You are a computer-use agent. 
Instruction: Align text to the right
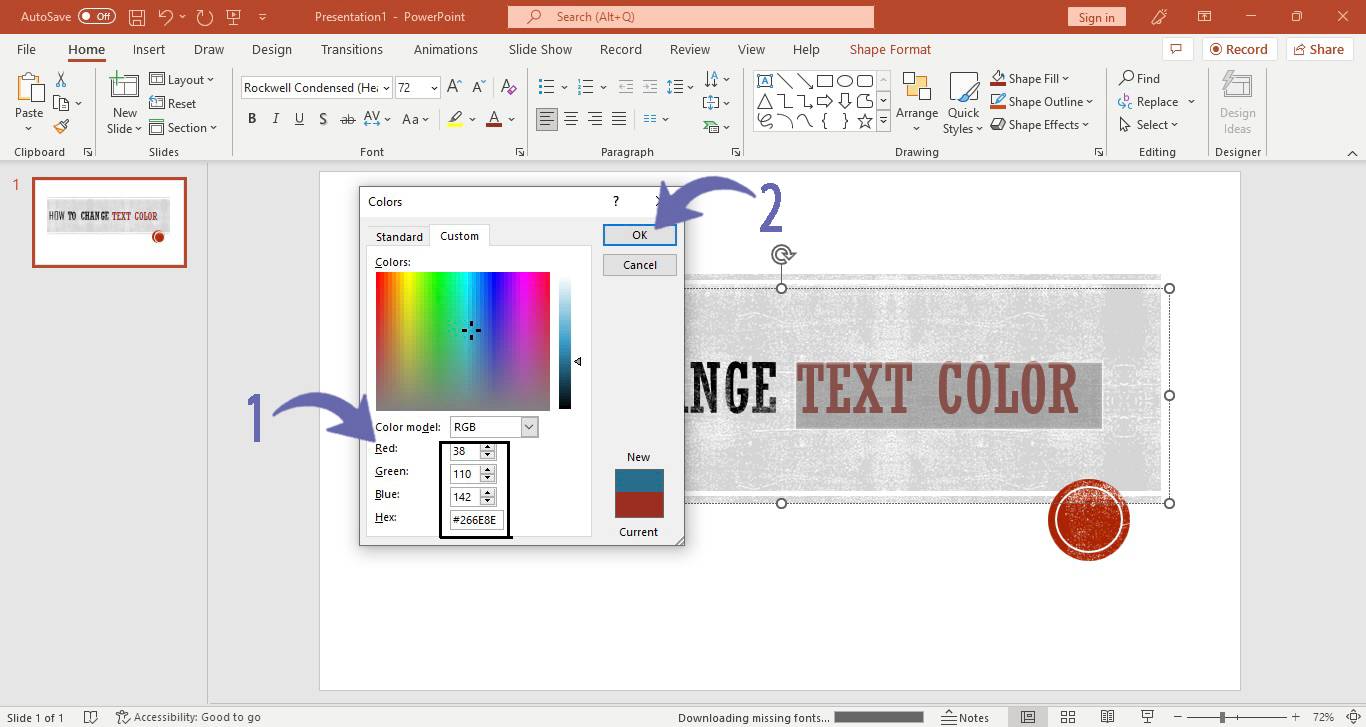(x=595, y=119)
